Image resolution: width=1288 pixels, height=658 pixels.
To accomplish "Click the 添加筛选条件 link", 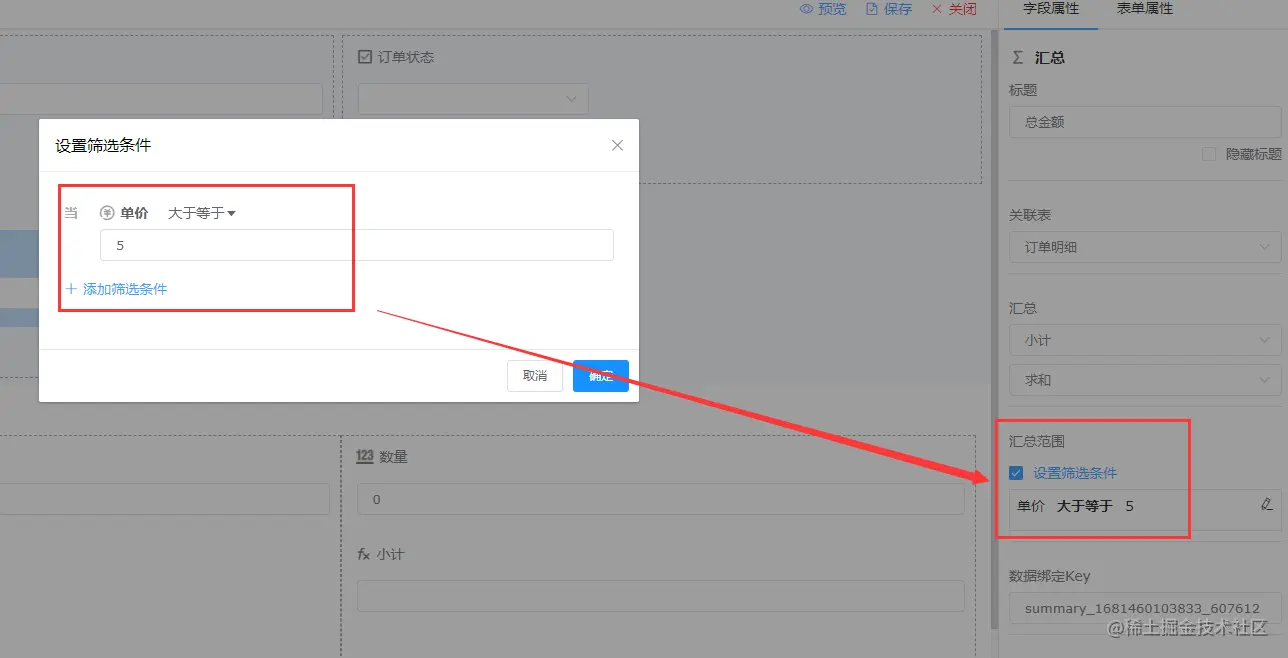I will coord(116,289).
